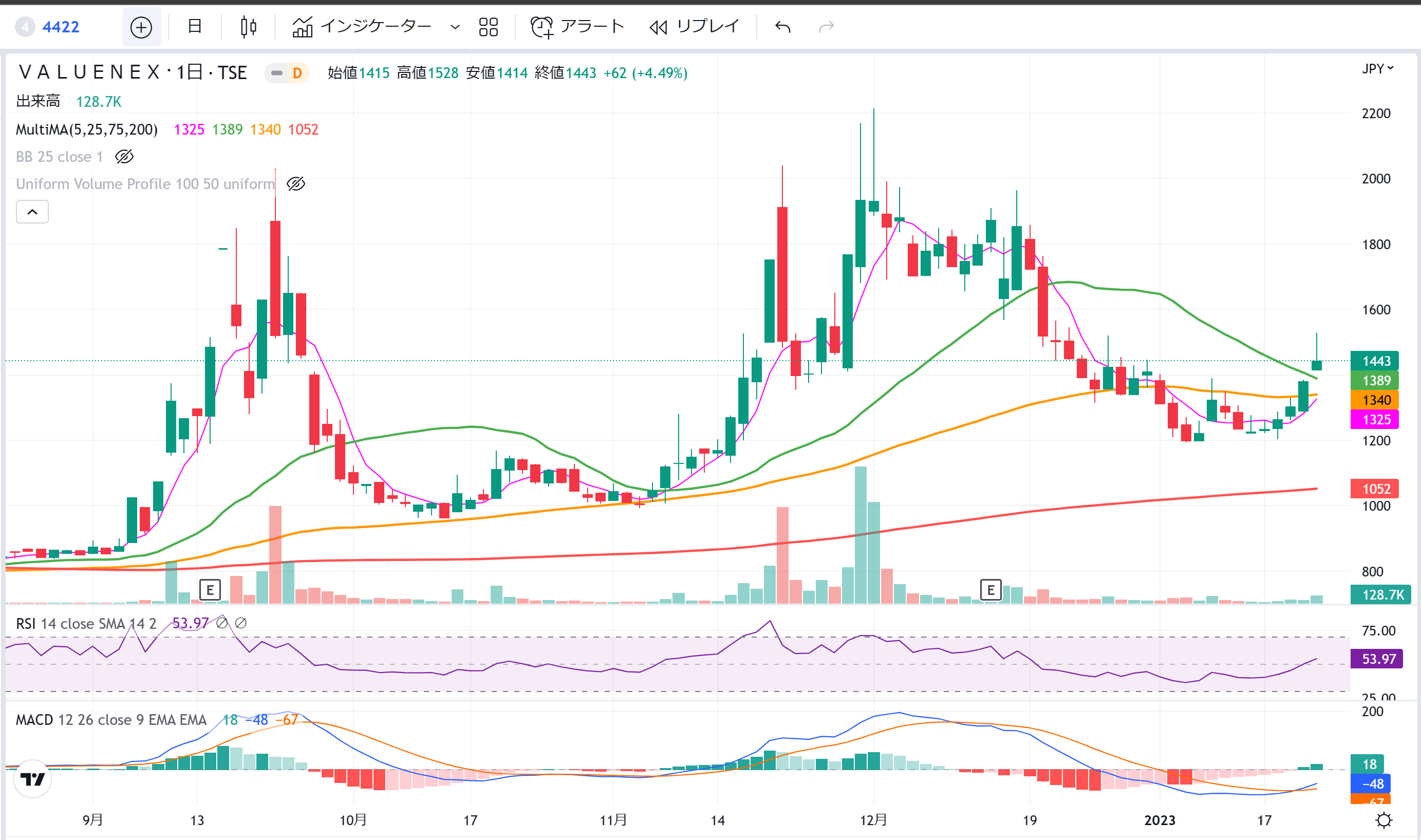This screenshot has width=1421, height=840.
Task: Open the TradingView logo button
Action: [32, 779]
